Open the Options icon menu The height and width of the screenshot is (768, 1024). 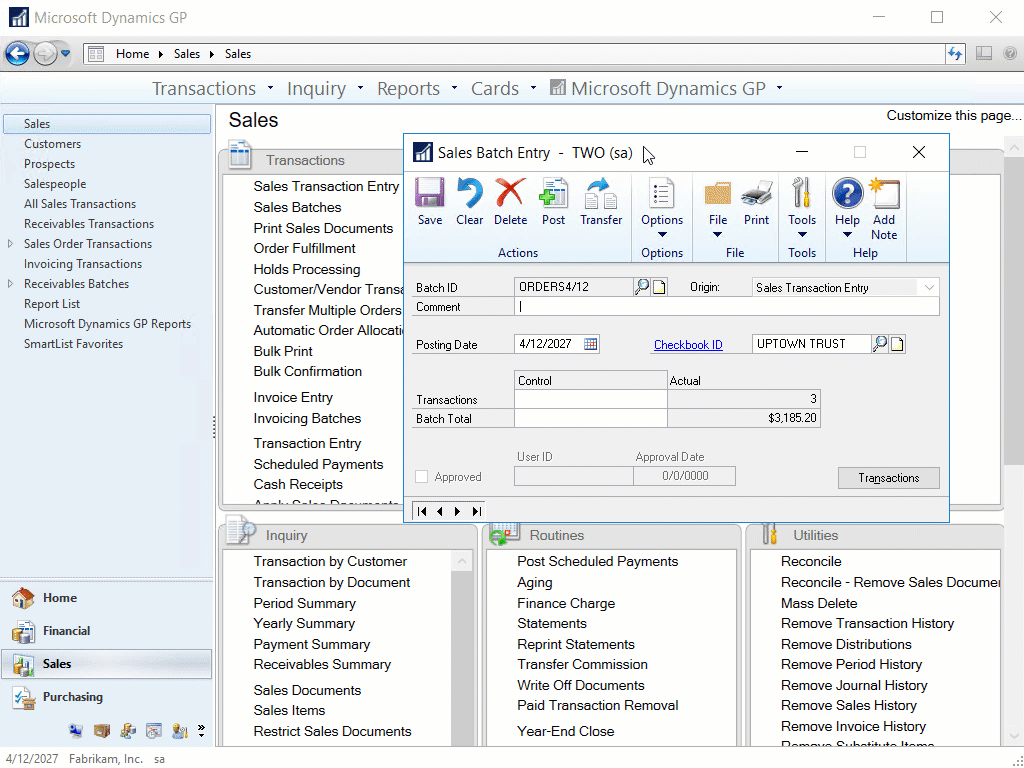pos(662,194)
